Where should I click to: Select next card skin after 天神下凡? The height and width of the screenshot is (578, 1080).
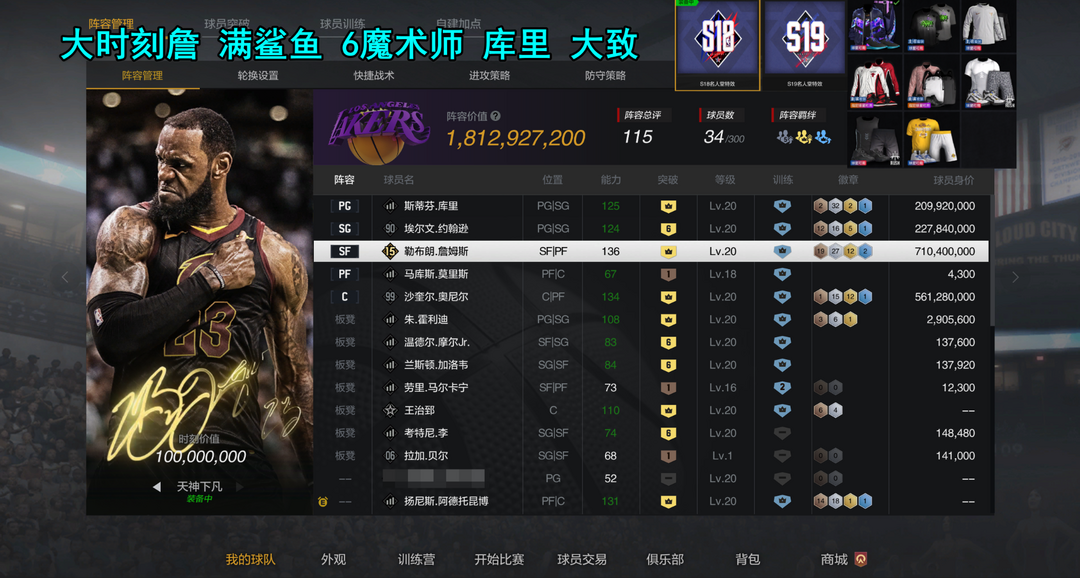point(240,487)
